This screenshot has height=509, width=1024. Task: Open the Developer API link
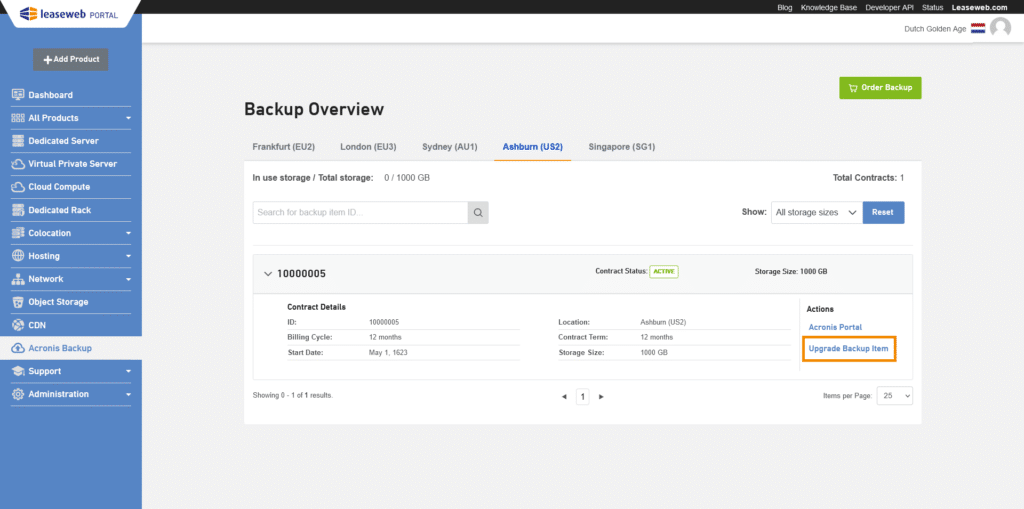click(x=889, y=7)
